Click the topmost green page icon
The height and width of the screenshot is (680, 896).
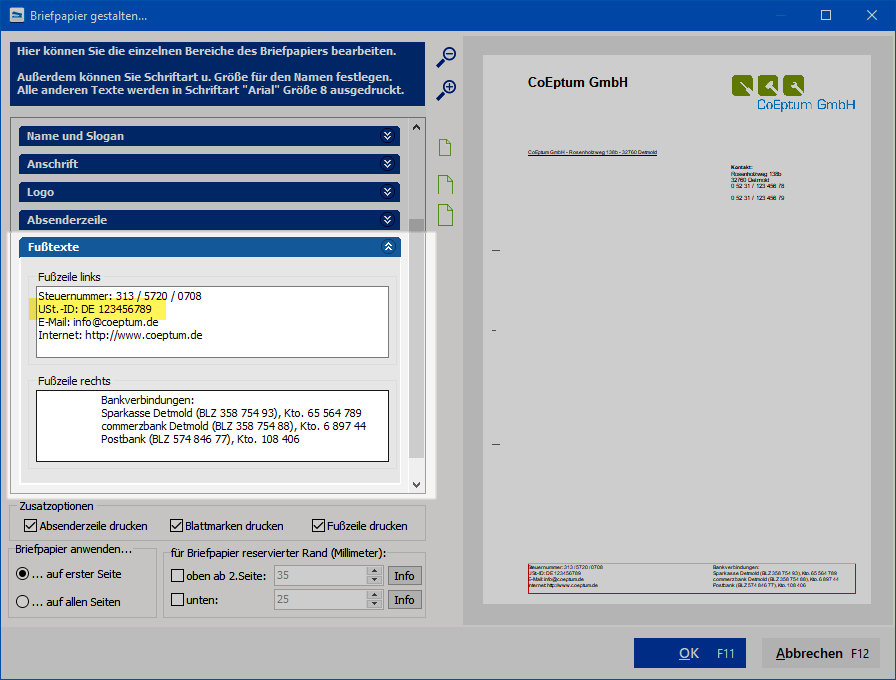point(445,148)
